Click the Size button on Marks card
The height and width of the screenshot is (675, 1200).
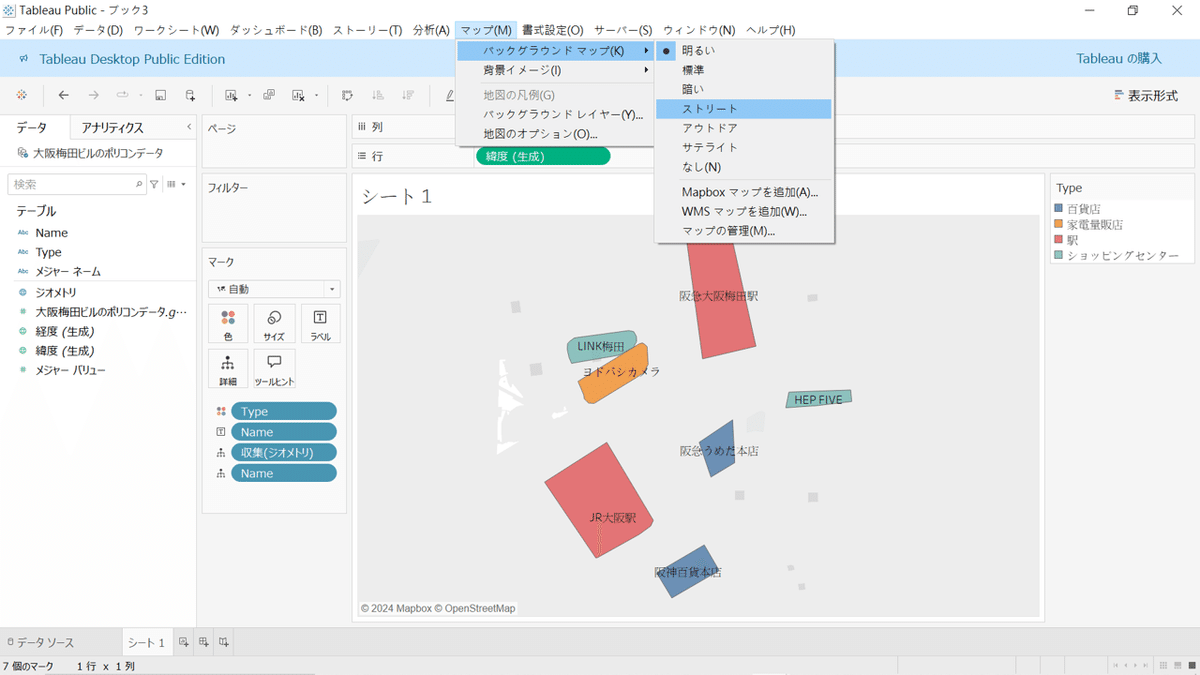click(274, 324)
